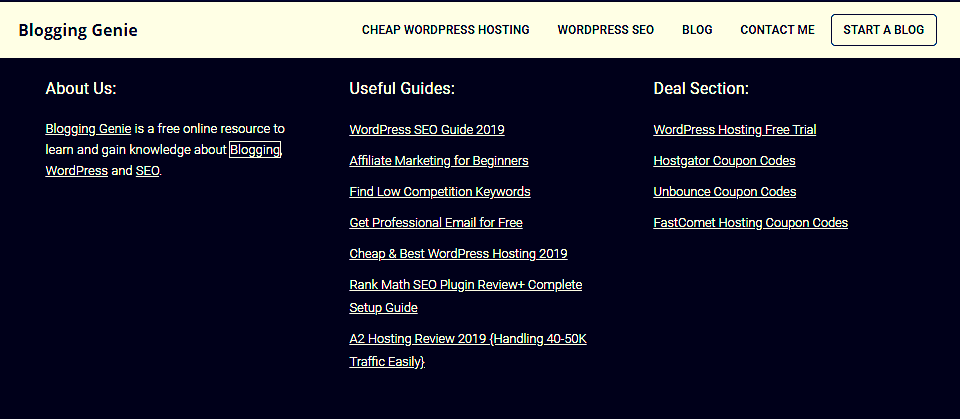Open the Blogging link in About Us text
The image size is (960, 419).
tap(255, 149)
